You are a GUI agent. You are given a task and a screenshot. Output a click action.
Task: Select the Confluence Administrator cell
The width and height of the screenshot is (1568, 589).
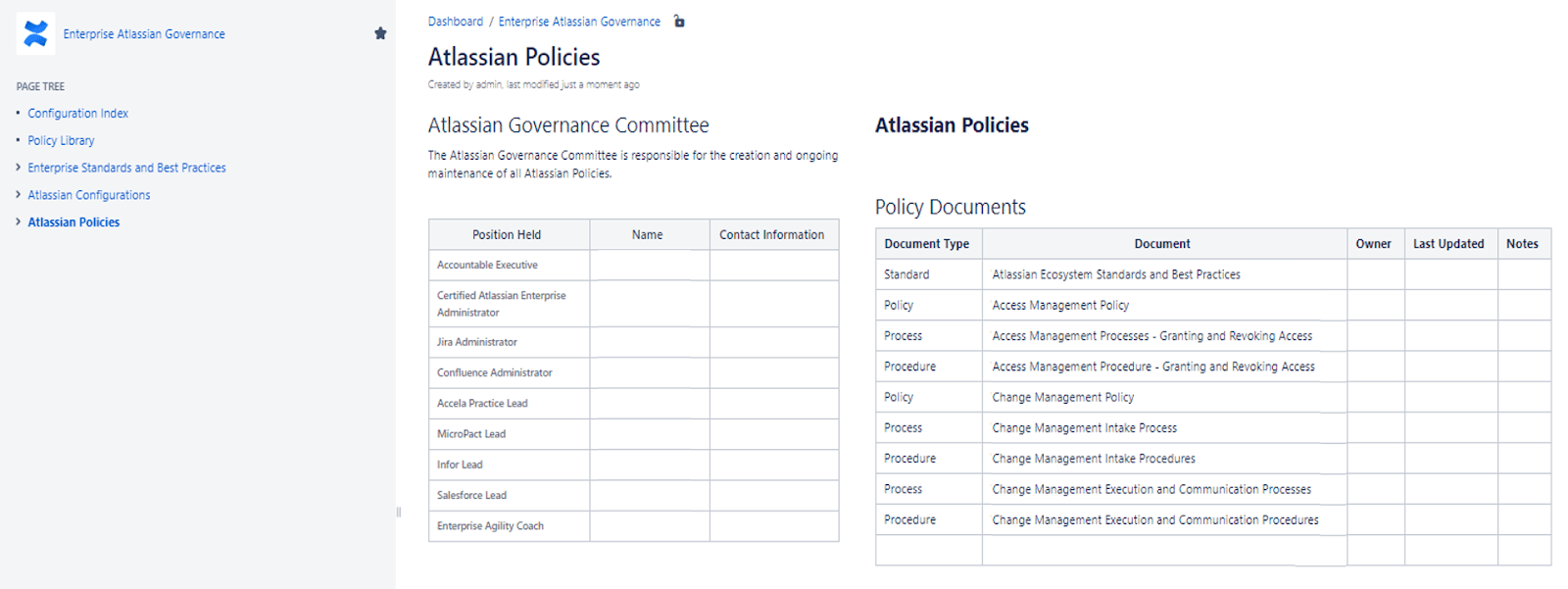(509, 372)
